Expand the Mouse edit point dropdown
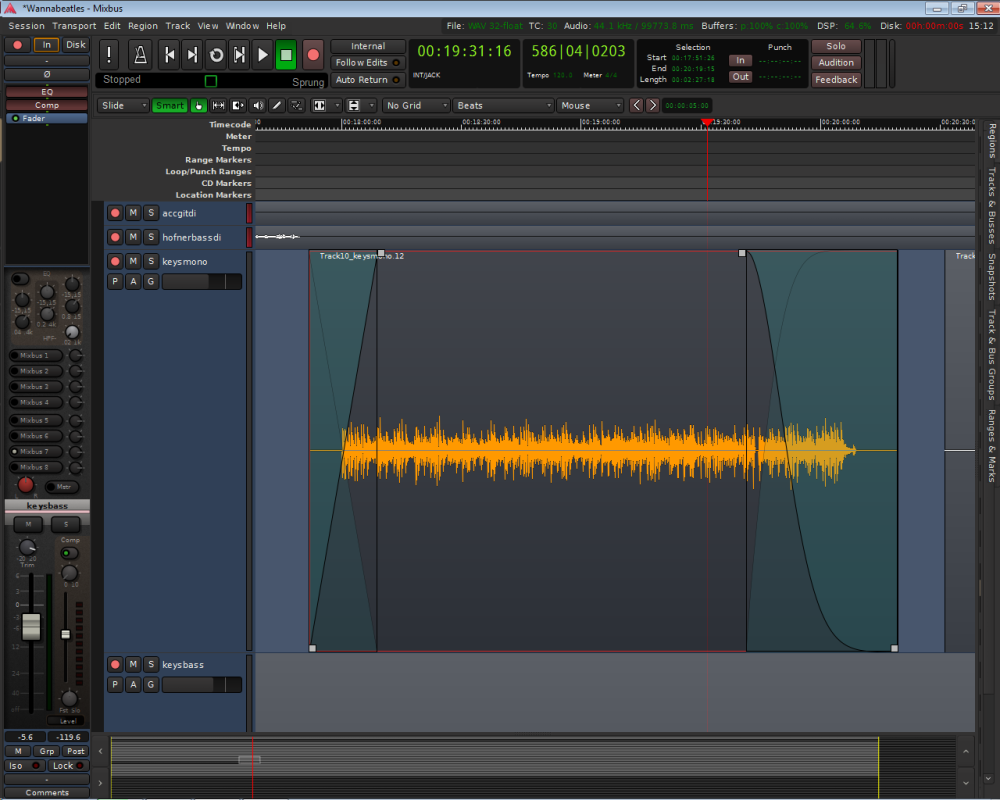1000x800 pixels. (589, 105)
